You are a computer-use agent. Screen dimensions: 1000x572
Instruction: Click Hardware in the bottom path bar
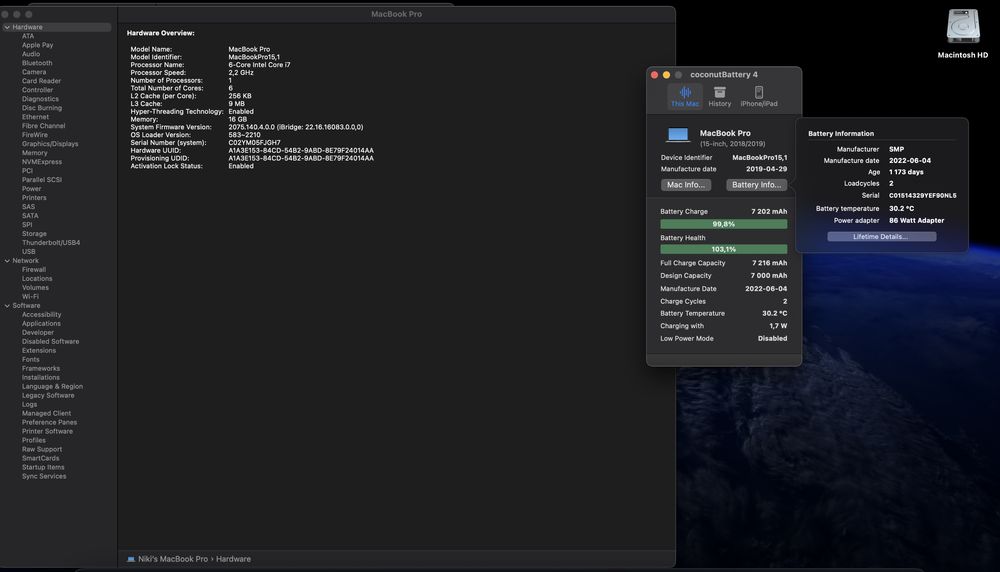pyautogui.click(x=233, y=559)
